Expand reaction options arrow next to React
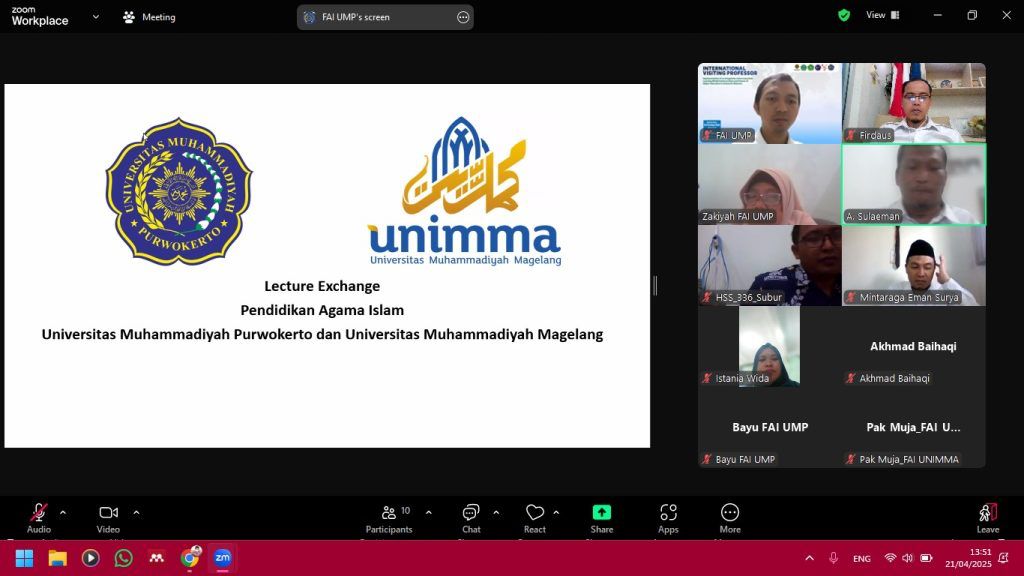Image resolution: width=1024 pixels, height=576 pixels. click(556, 513)
